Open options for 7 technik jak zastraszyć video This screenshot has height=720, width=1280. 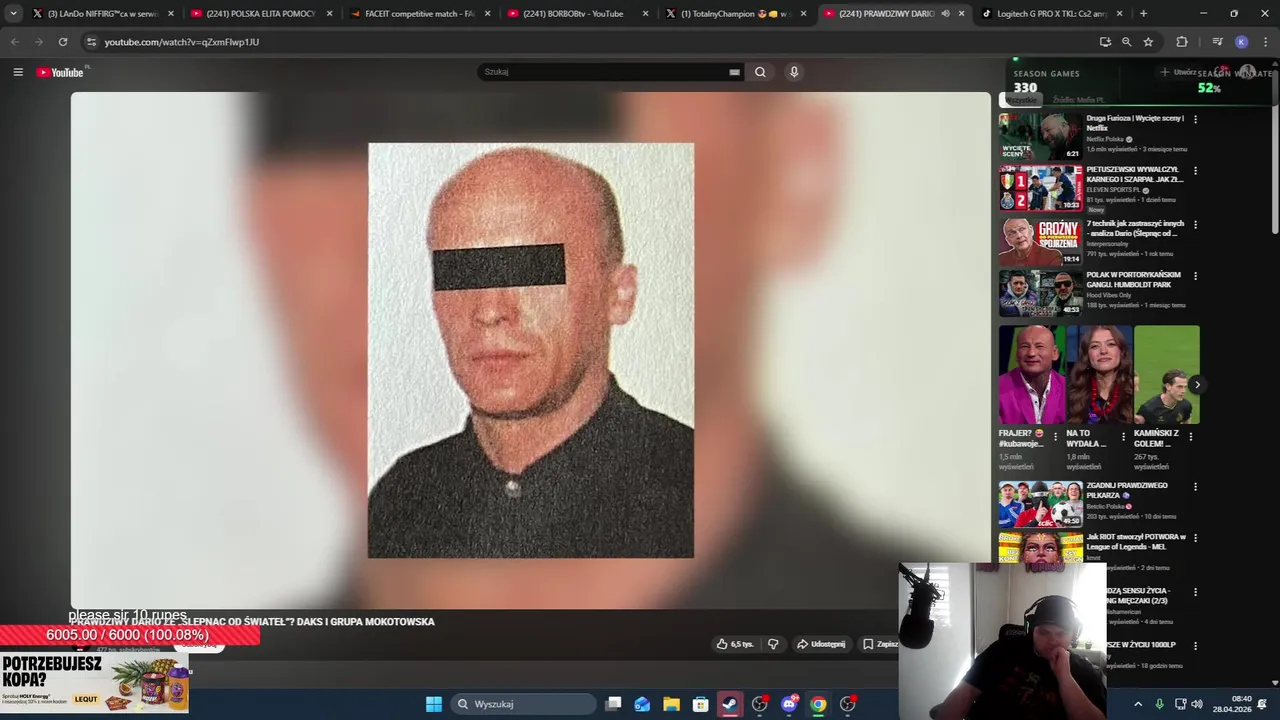coord(1195,225)
